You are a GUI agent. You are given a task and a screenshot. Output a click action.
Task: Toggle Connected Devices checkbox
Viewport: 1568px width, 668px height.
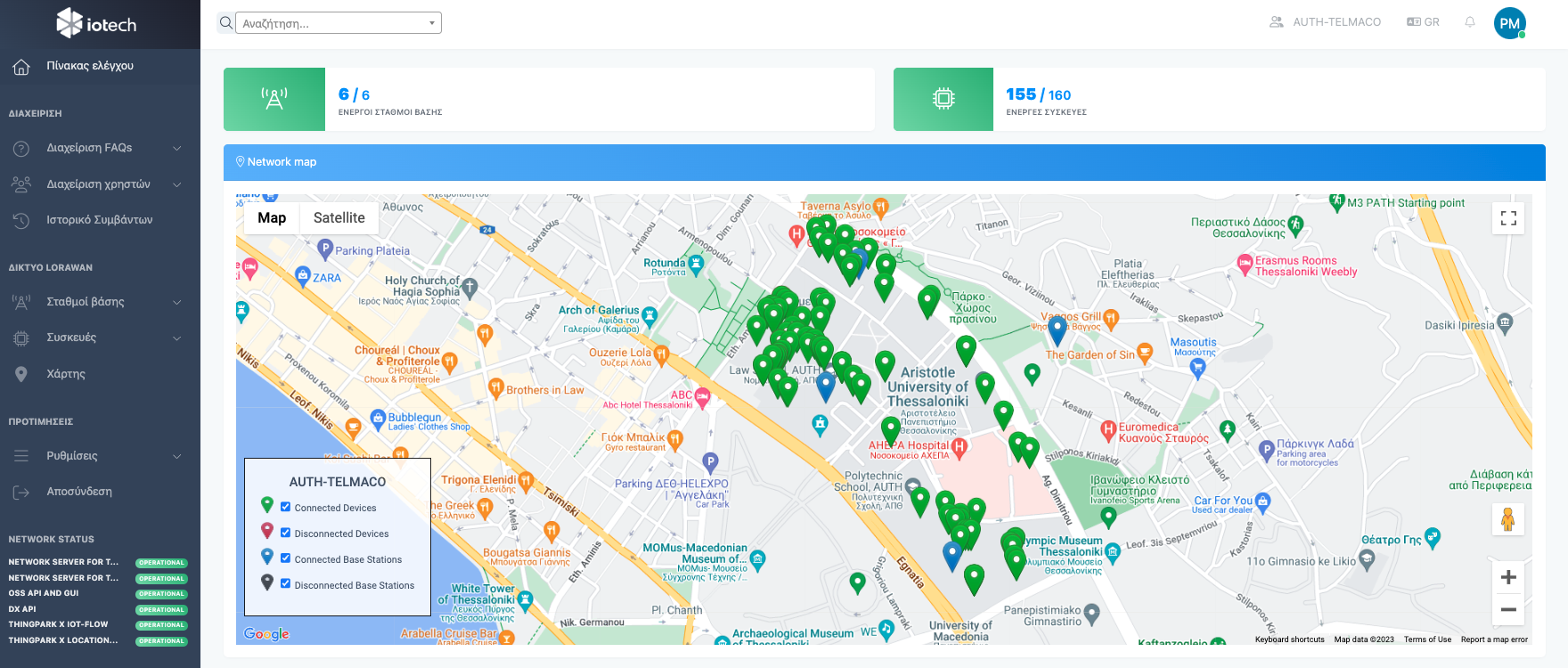pyautogui.click(x=286, y=507)
